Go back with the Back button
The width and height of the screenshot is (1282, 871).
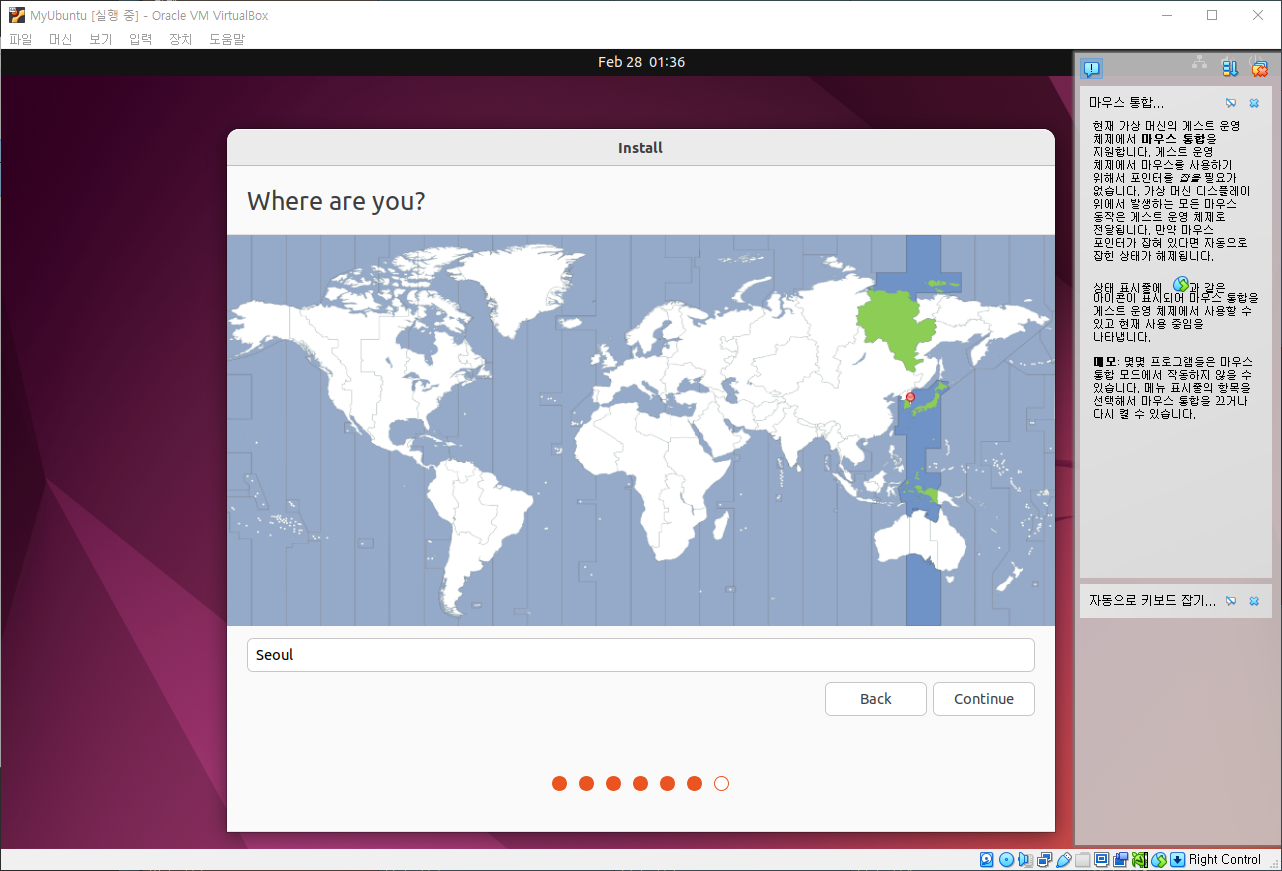pyautogui.click(x=875, y=699)
